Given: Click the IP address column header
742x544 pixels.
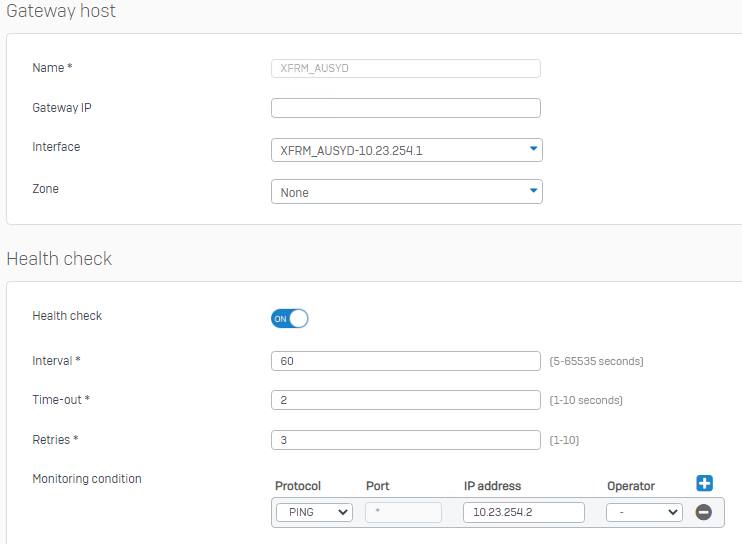Looking at the screenshot, I should tap(492, 486).
